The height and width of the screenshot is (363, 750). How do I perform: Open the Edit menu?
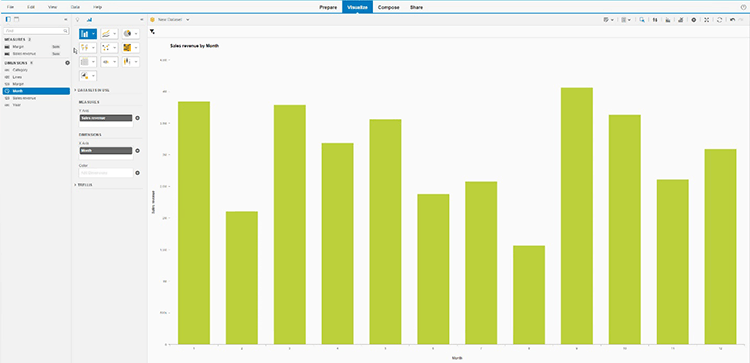click(31, 7)
